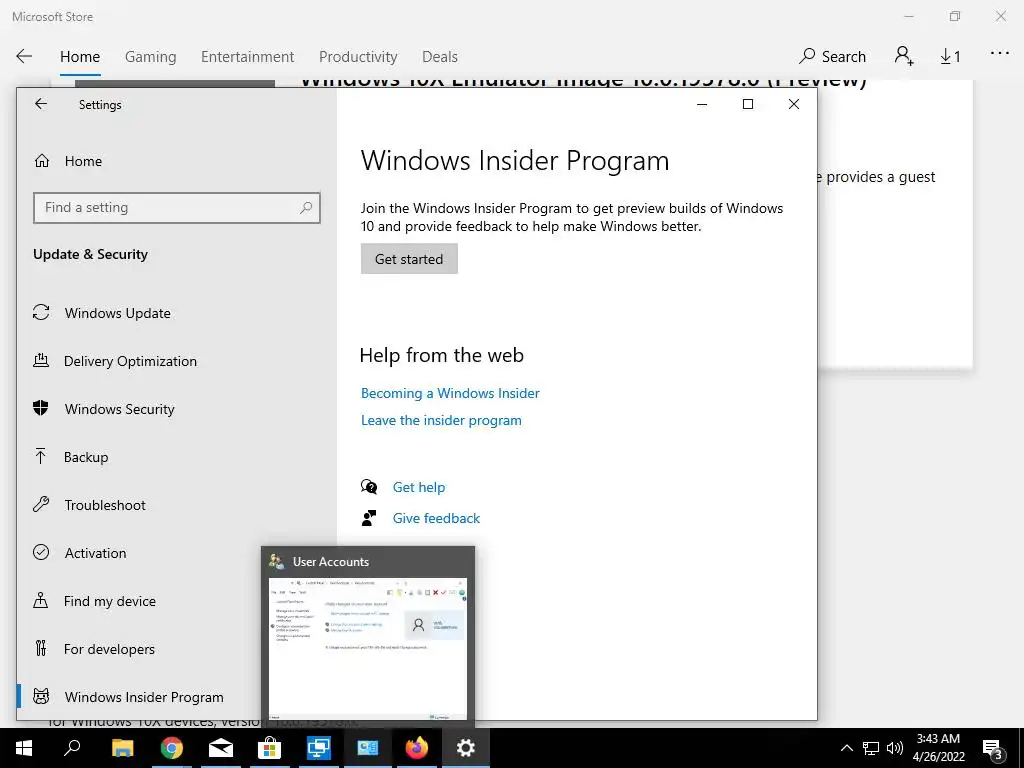Select Activation in the sidebar
Image resolution: width=1024 pixels, height=768 pixels.
pyautogui.click(x=95, y=553)
